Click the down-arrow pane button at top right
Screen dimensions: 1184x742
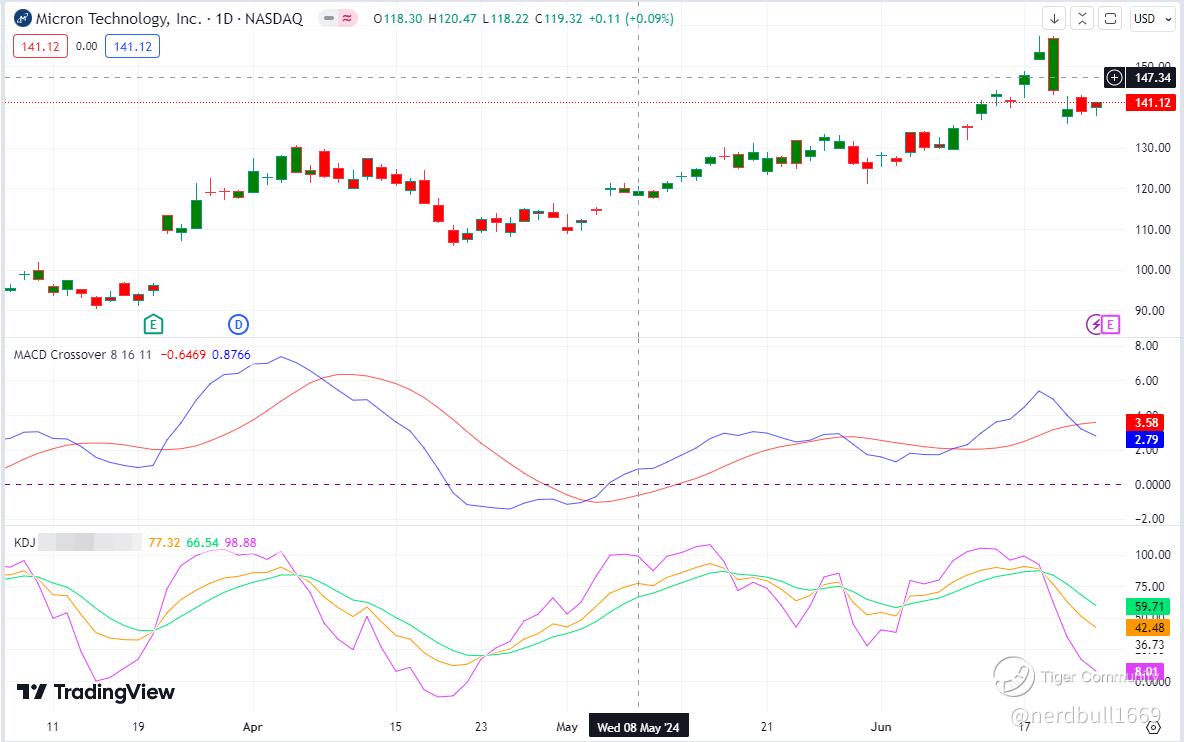tap(1054, 19)
